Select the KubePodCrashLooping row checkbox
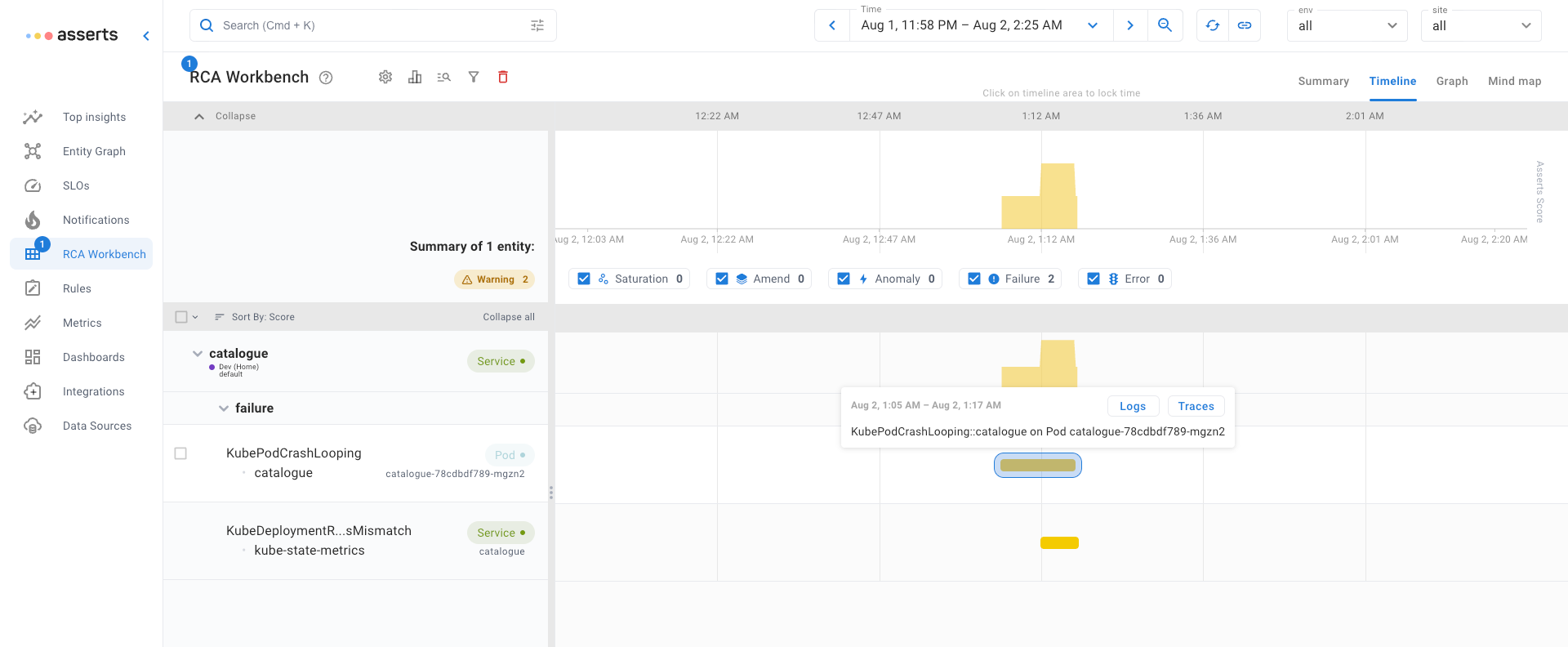Image resolution: width=1568 pixels, height=647 pixels. point(181,453)
